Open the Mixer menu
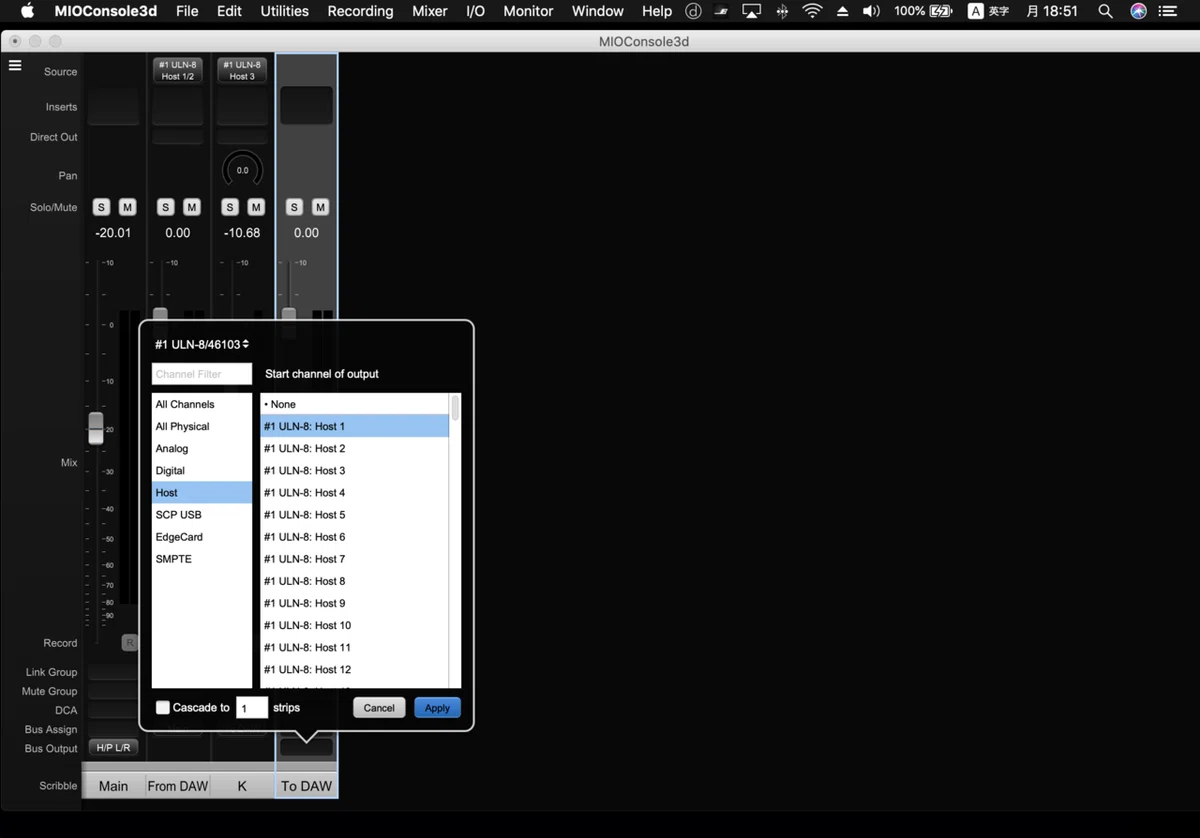Image resolution: width=1200 pixels, height=838 pixels. click(430, 11)
